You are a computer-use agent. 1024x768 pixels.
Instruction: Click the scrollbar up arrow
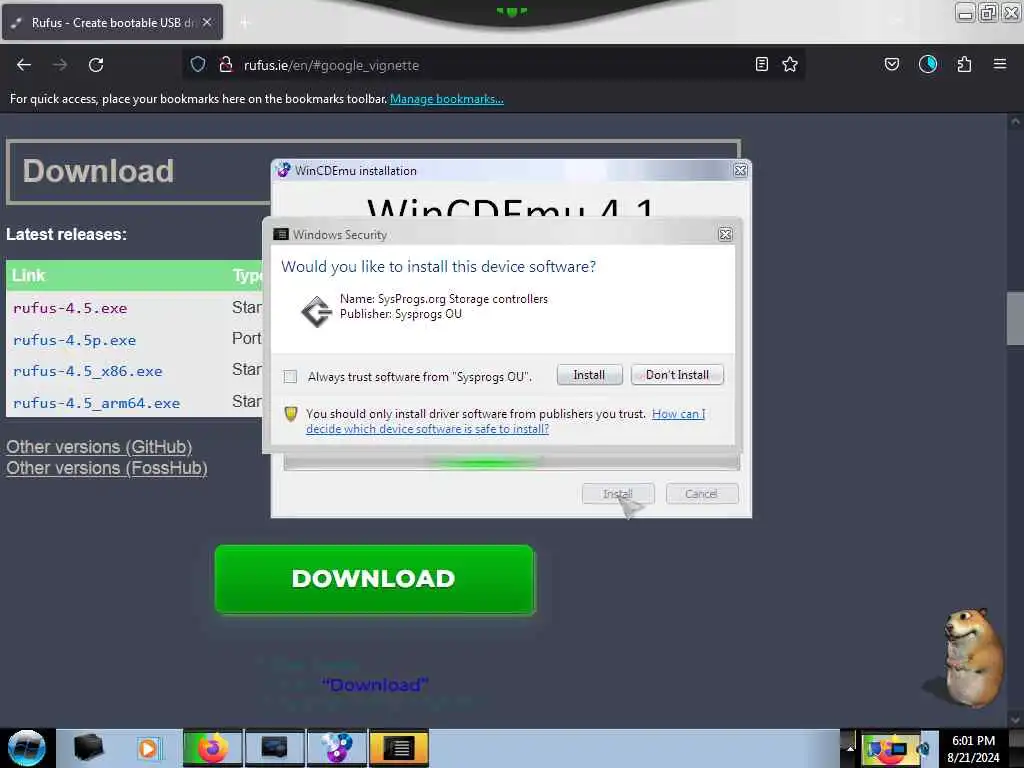point(1015,121)
